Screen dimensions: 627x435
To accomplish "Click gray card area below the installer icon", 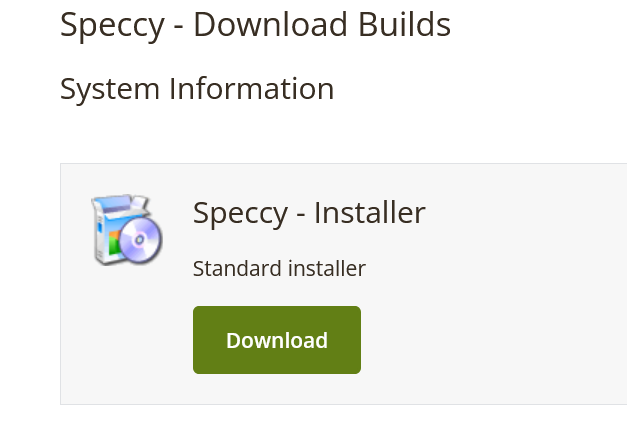I will point(125,340).
